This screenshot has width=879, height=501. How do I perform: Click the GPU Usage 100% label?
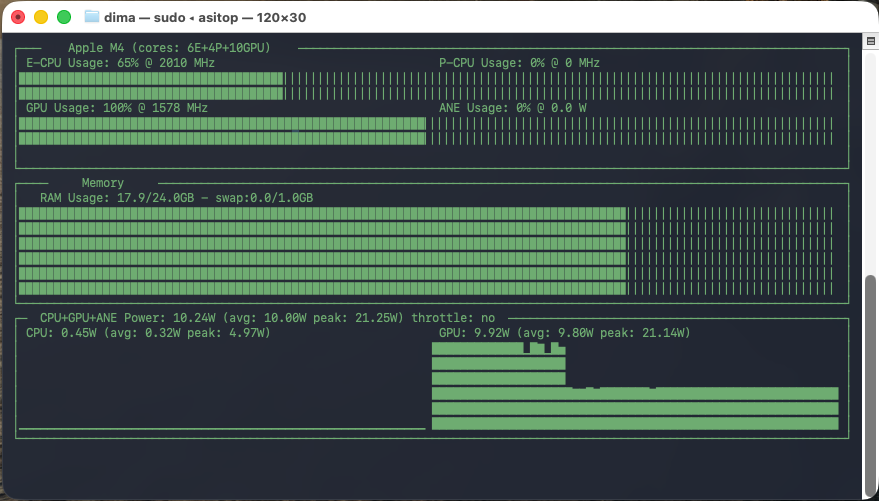[x=117, y=108]
